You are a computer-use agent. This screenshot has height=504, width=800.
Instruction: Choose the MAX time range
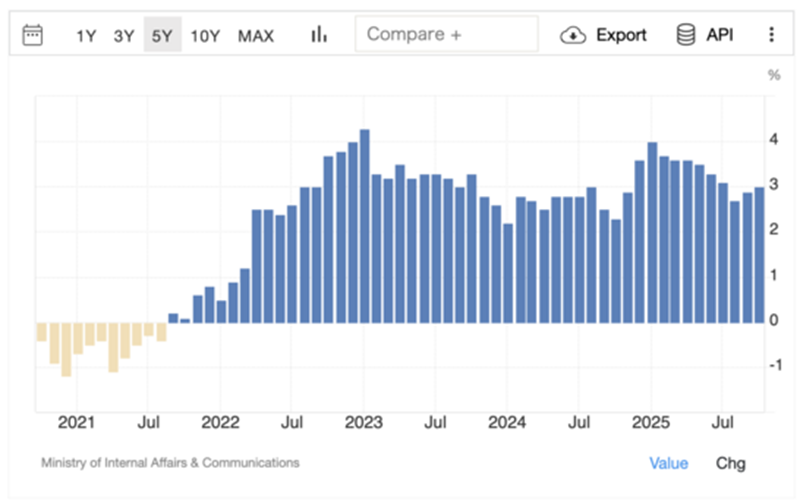(256, 36)
